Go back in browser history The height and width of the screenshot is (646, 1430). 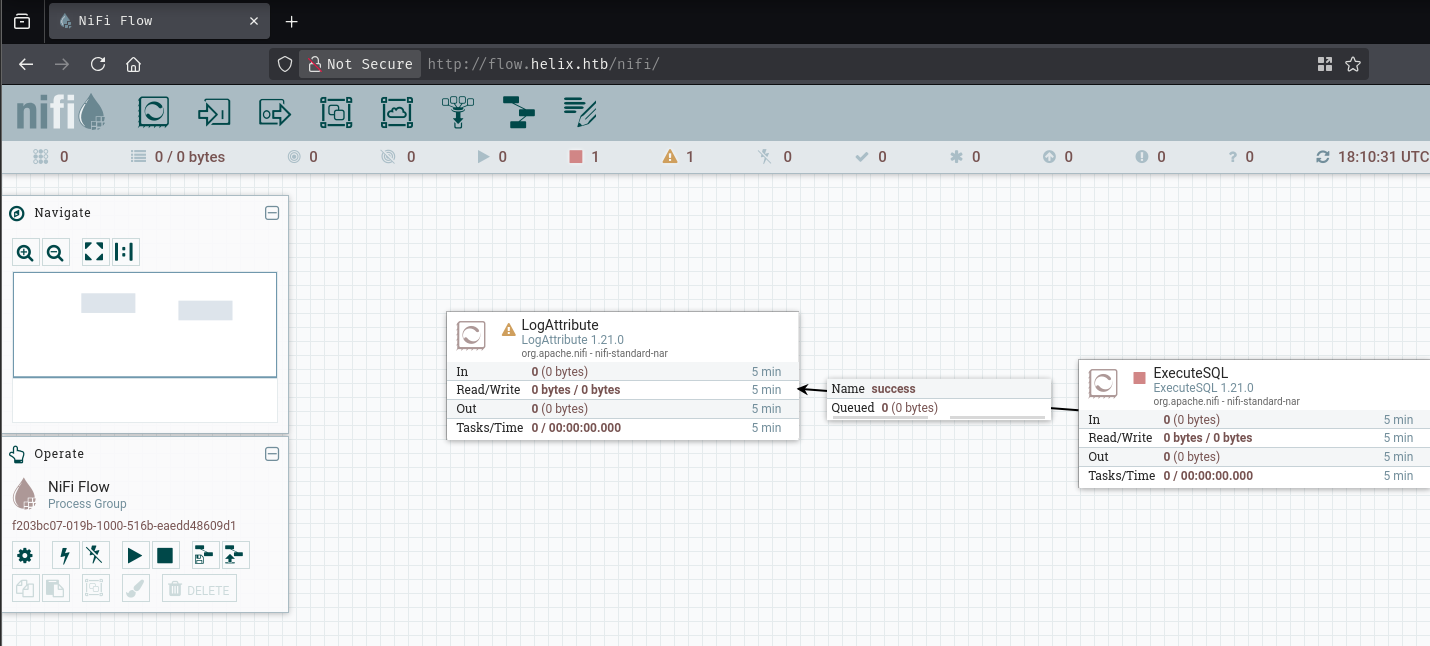point(26,64)
